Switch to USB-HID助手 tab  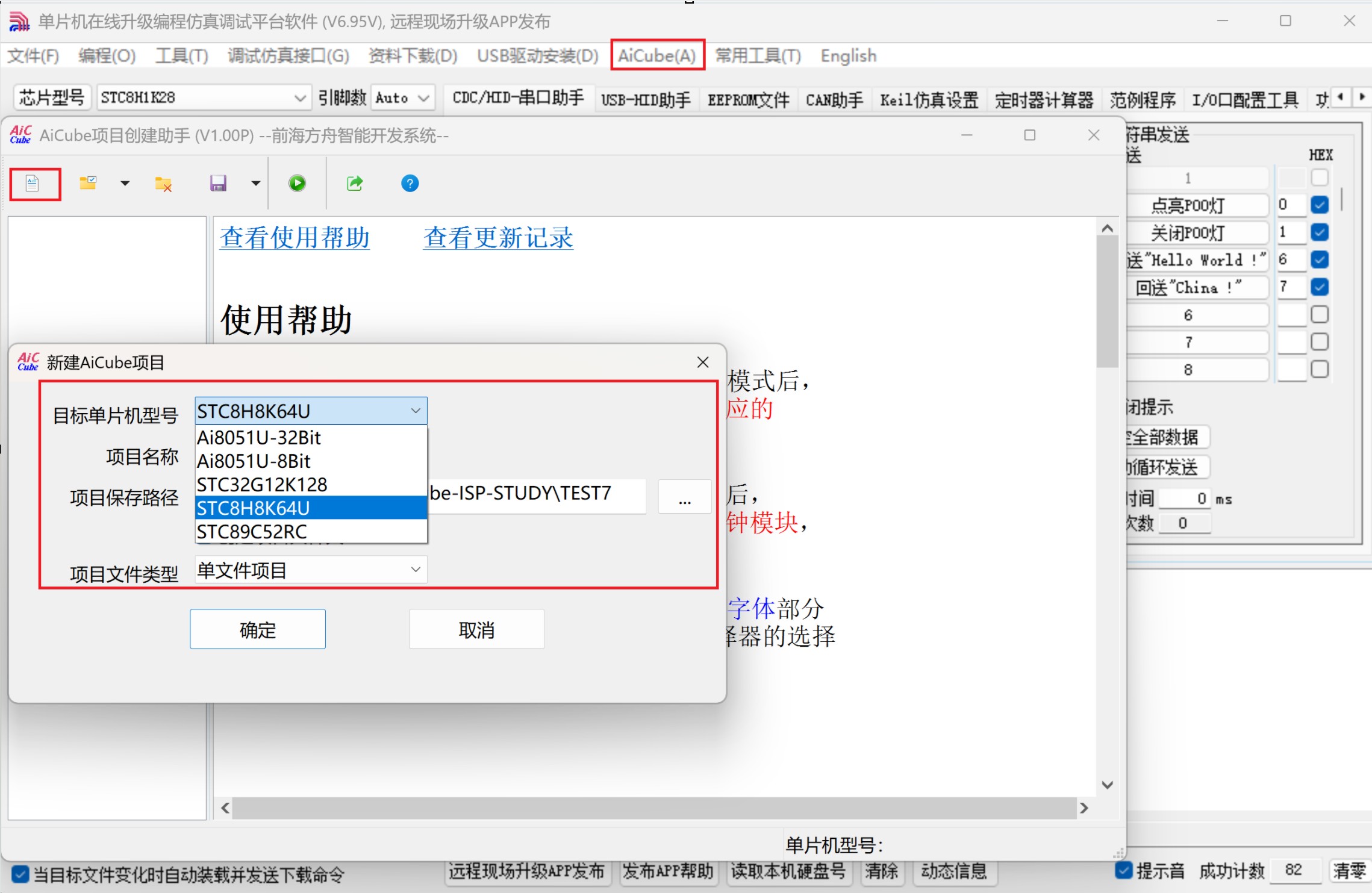pyautogui.click(x=646, y=99)
